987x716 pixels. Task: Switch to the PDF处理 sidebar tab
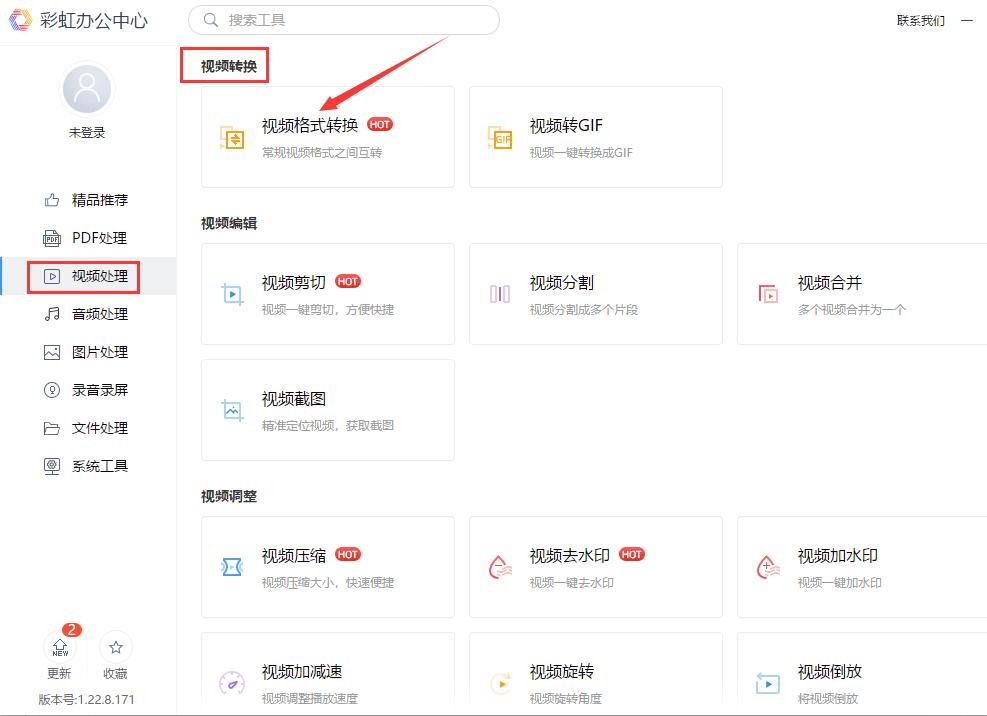[x=98, y=238]
